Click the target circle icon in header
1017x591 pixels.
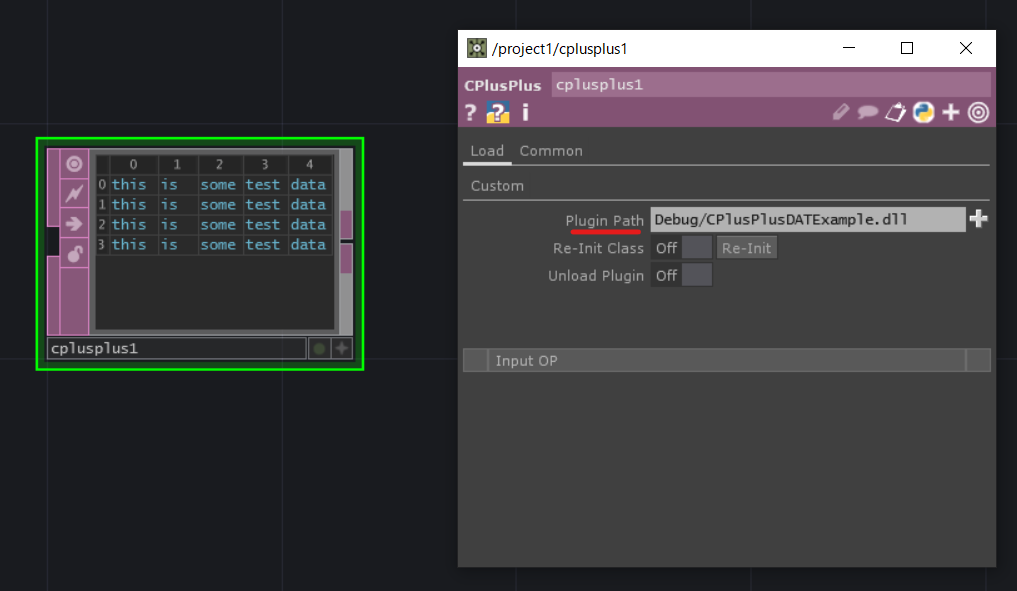coord(979,112)
